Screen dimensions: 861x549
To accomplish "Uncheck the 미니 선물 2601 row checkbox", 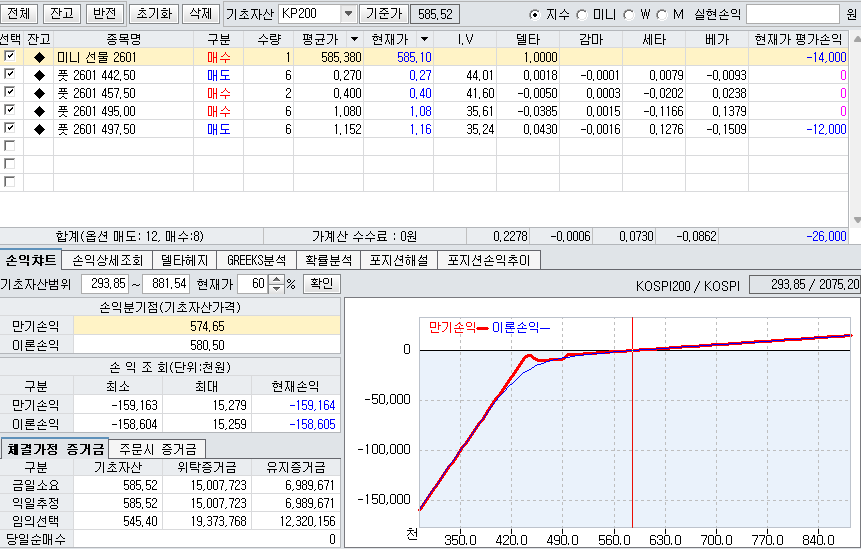I will (x=9, y=56).
